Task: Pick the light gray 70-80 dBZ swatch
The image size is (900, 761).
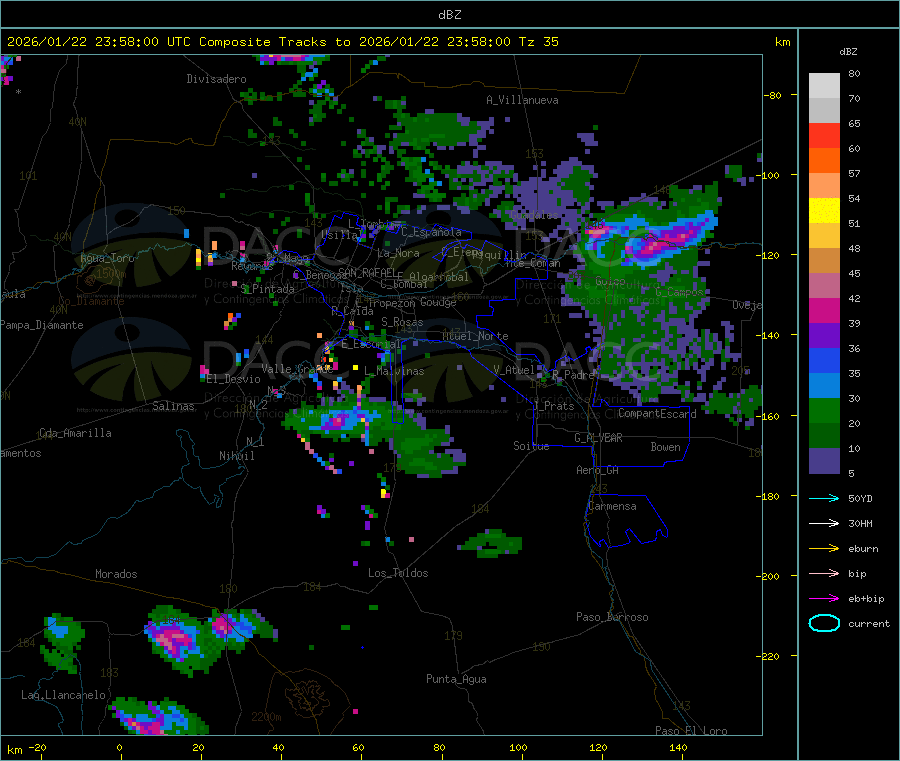Action: tap(824, 86)
